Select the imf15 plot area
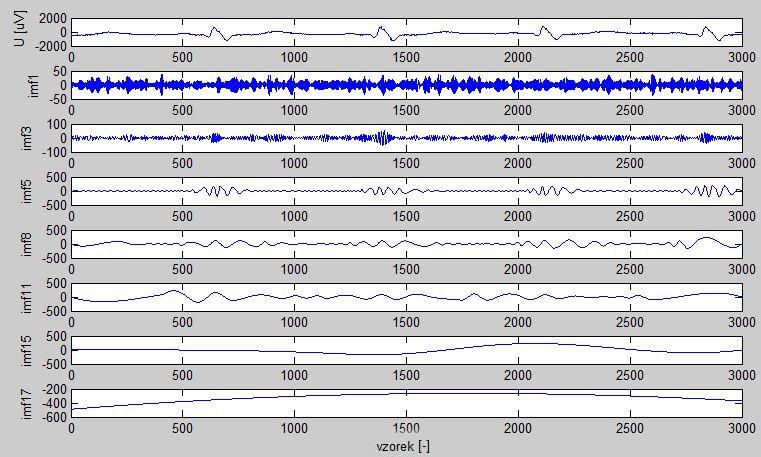 pyautogui.click(x=407, y=350)
